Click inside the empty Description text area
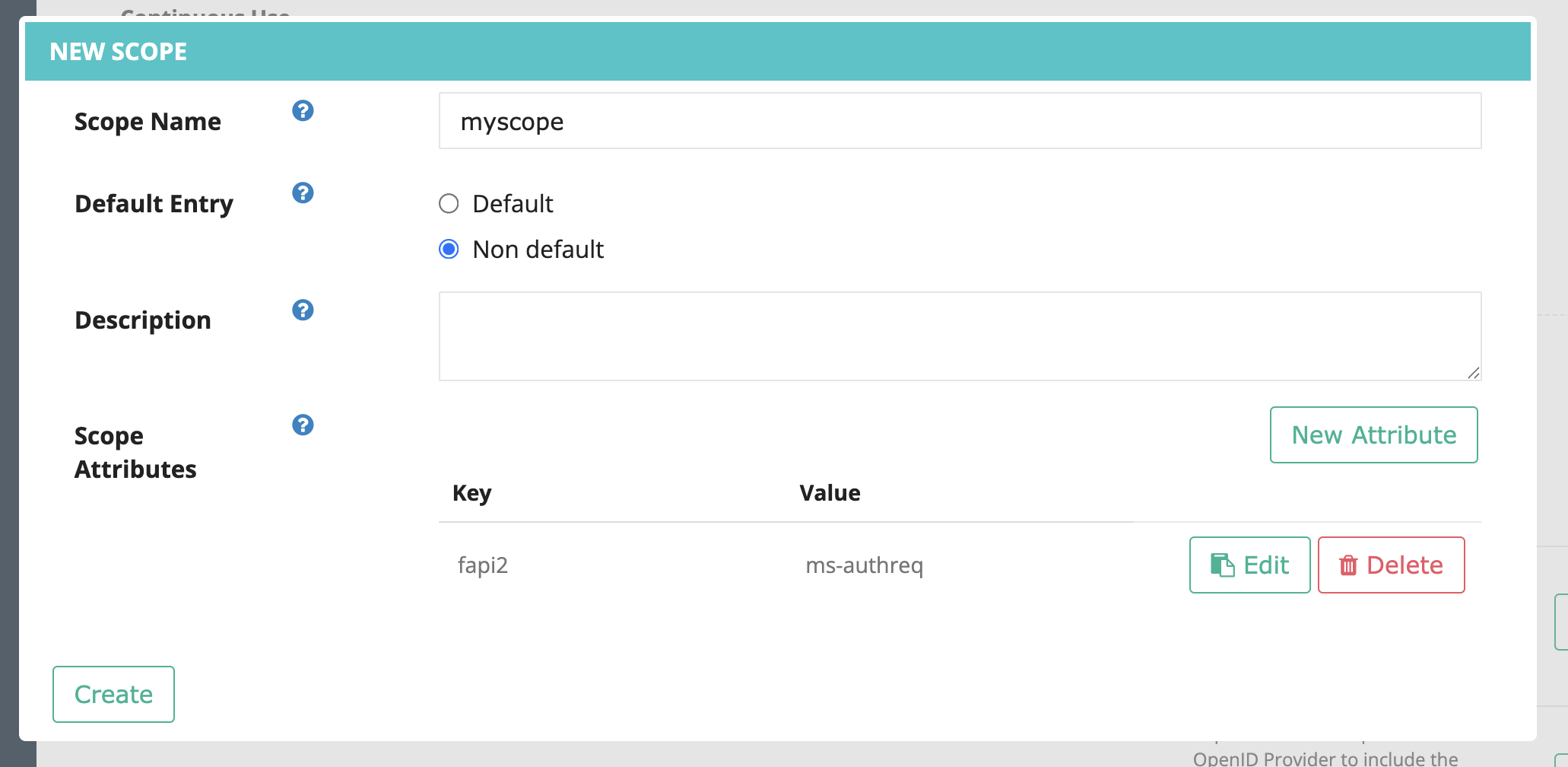Screen dimensions: 1568x767 tap(959, 336)
